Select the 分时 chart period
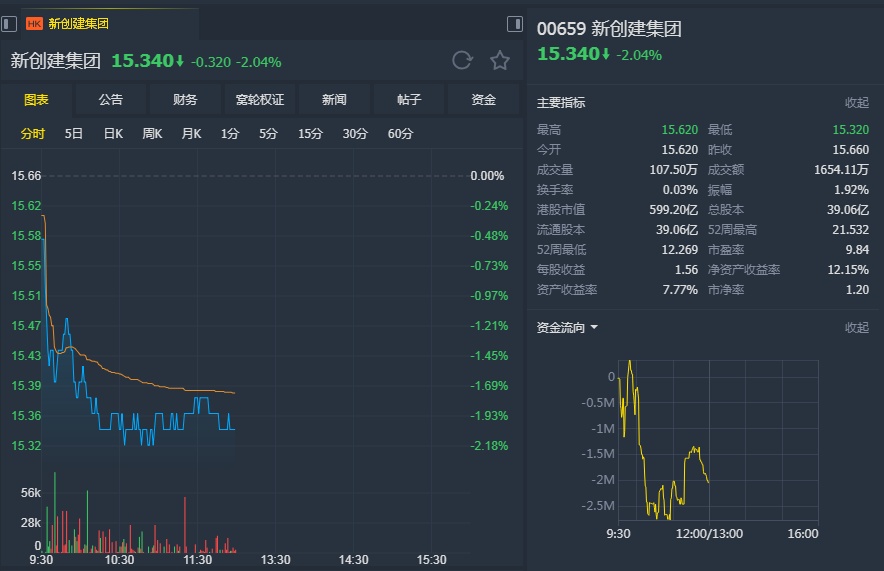This screenshot has width=884, height=571. tap(32, 134)
